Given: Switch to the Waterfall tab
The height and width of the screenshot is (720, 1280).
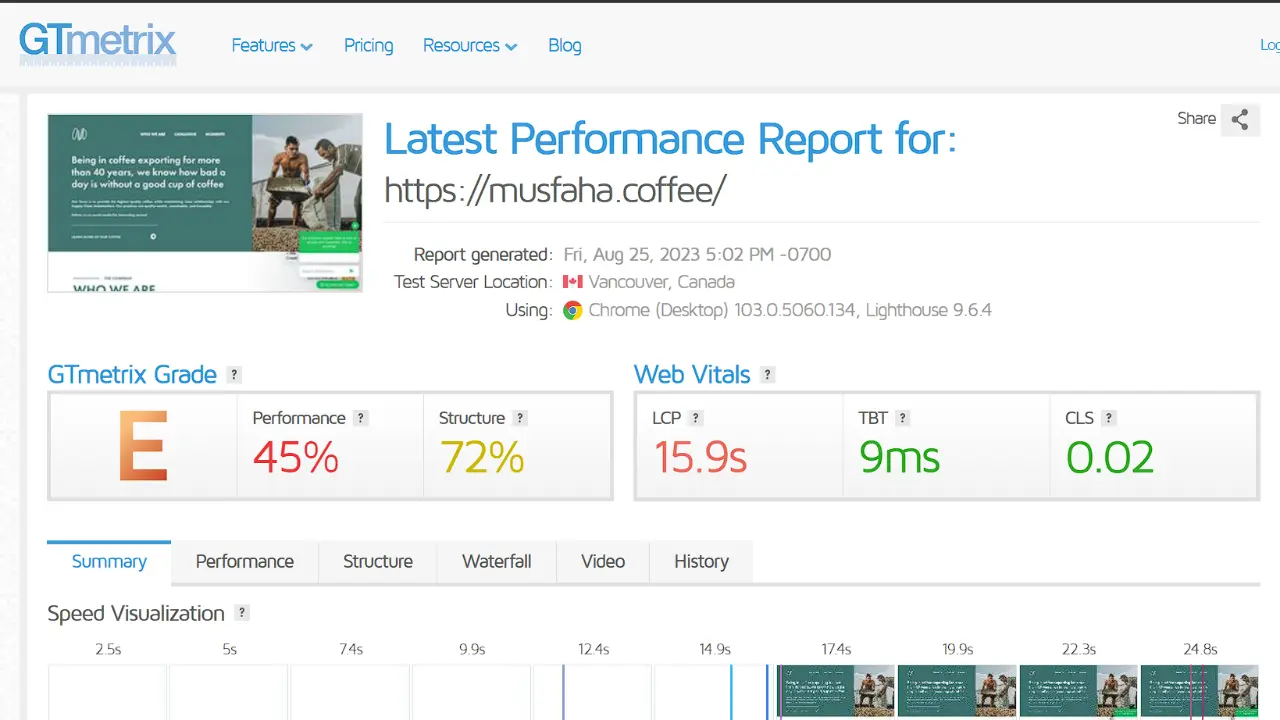Looking at the screenshot, I should coord(496,562).
